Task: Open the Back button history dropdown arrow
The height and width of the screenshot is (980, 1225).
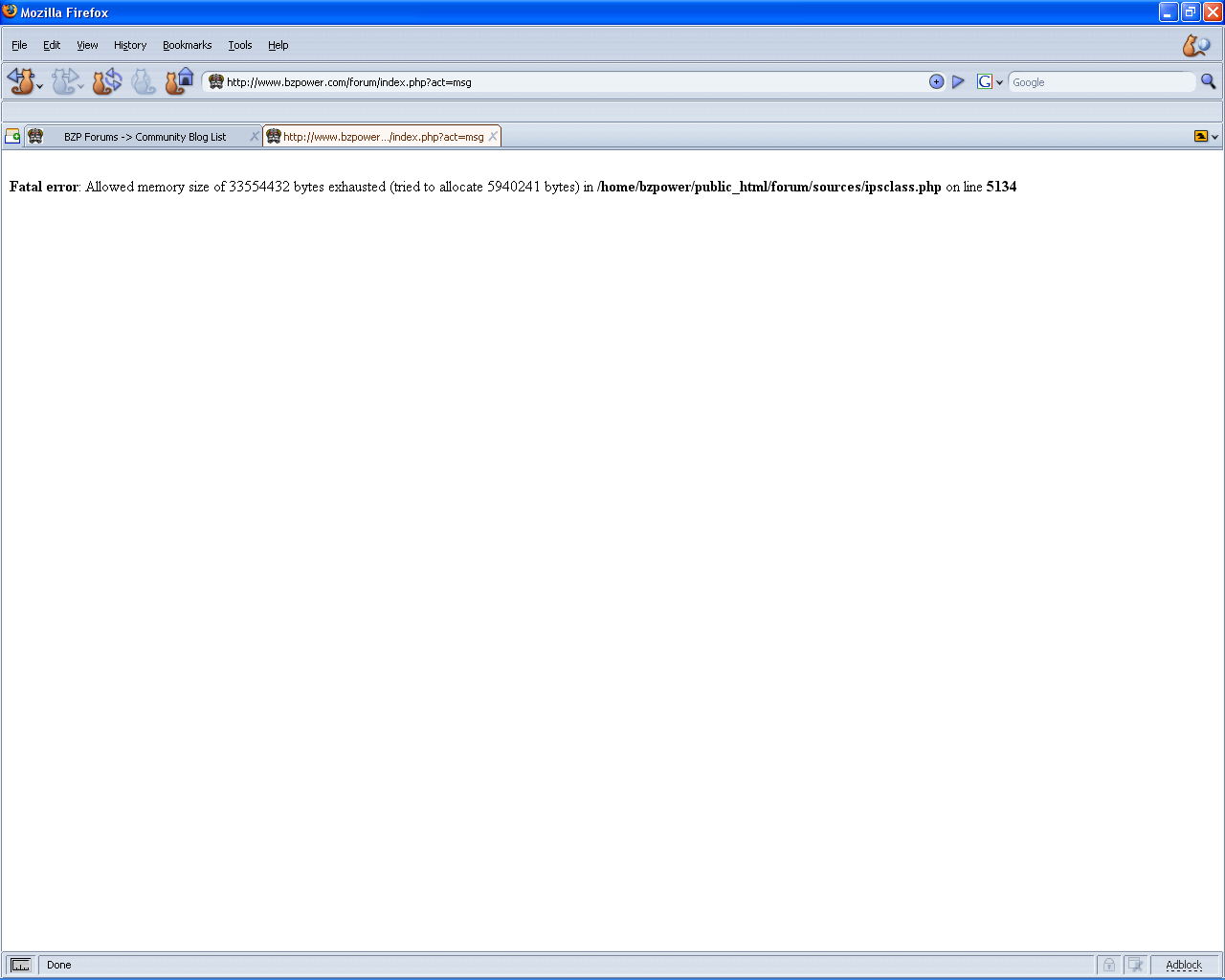Action: coord(39,86)
